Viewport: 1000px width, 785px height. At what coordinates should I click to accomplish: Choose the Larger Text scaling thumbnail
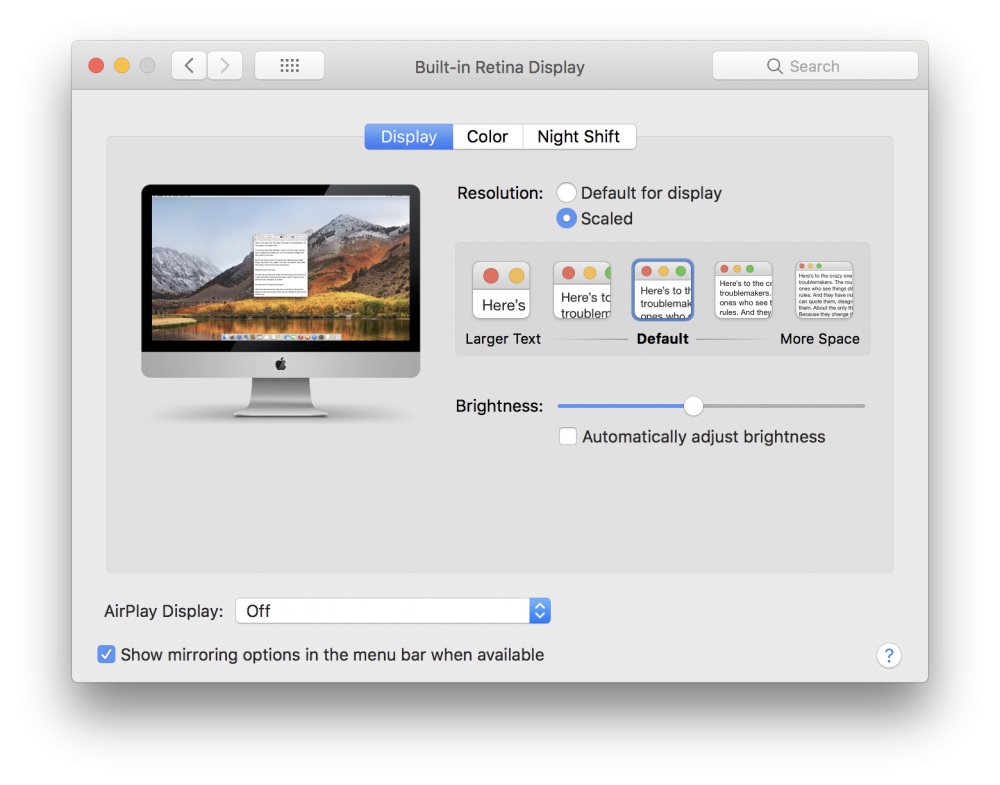point(501,290)
